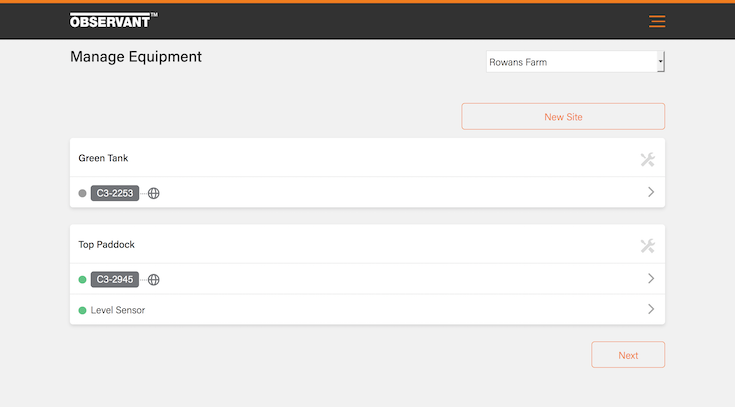
Task: Click green status dot beside Level Sensor
Action: tap(82, 310)
